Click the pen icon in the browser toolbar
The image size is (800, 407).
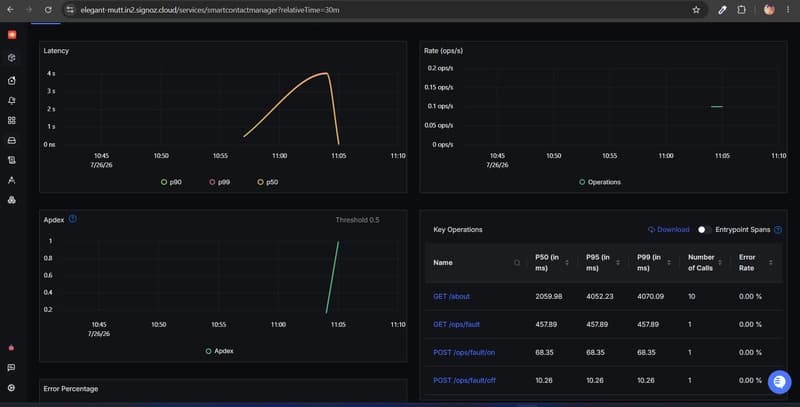point(722,10)
